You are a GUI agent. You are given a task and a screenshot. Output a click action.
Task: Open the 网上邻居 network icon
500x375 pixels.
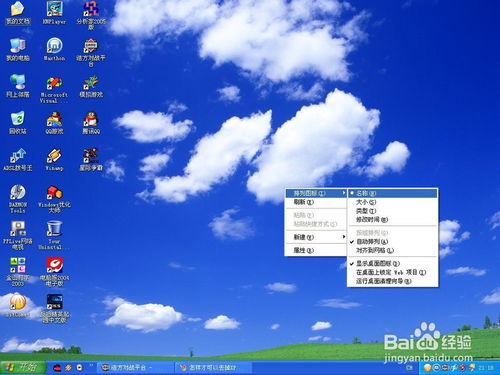pyautogui.click(x=18, y=86)
